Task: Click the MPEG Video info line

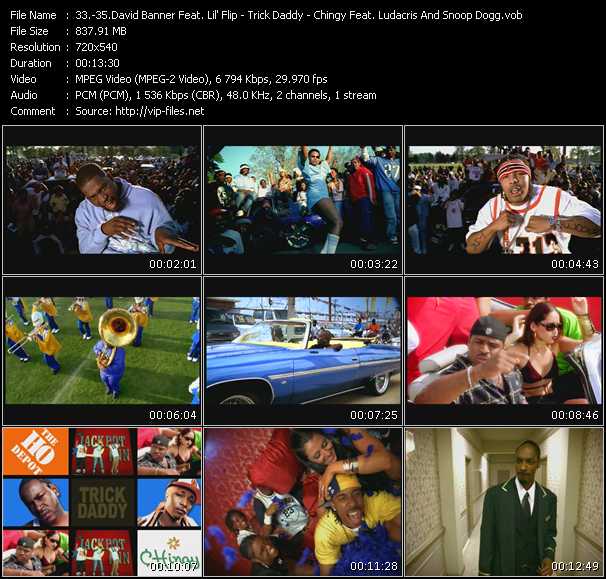Action: coord(201,79)
